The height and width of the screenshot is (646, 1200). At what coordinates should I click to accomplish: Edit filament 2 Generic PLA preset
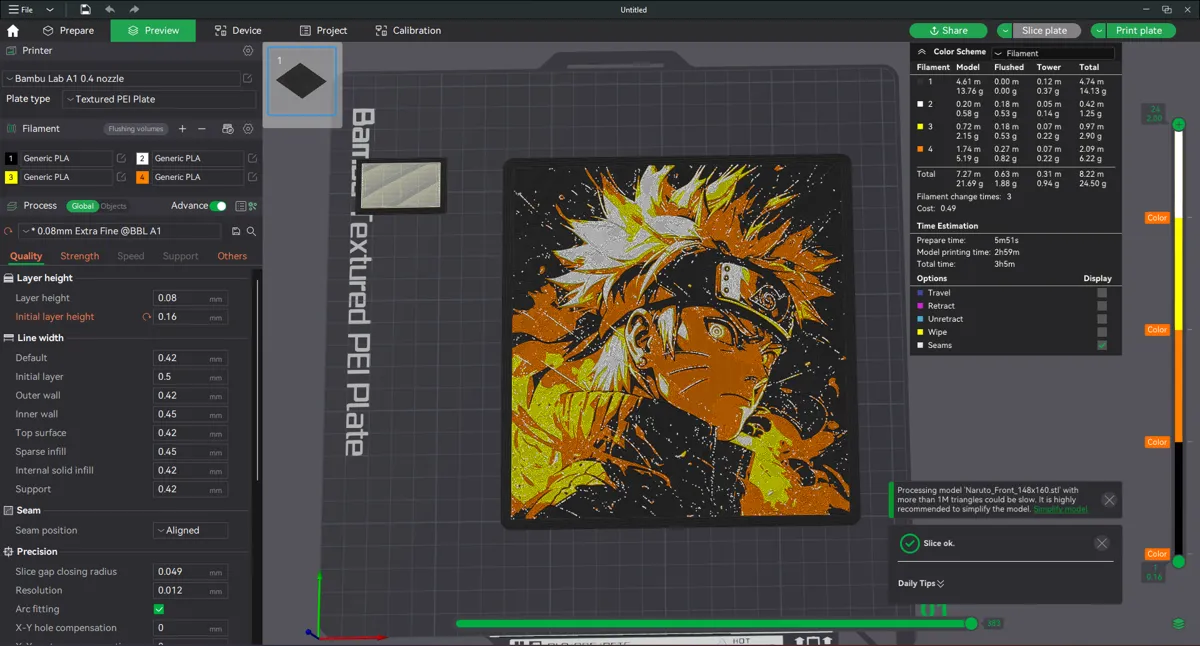[252, 158]
